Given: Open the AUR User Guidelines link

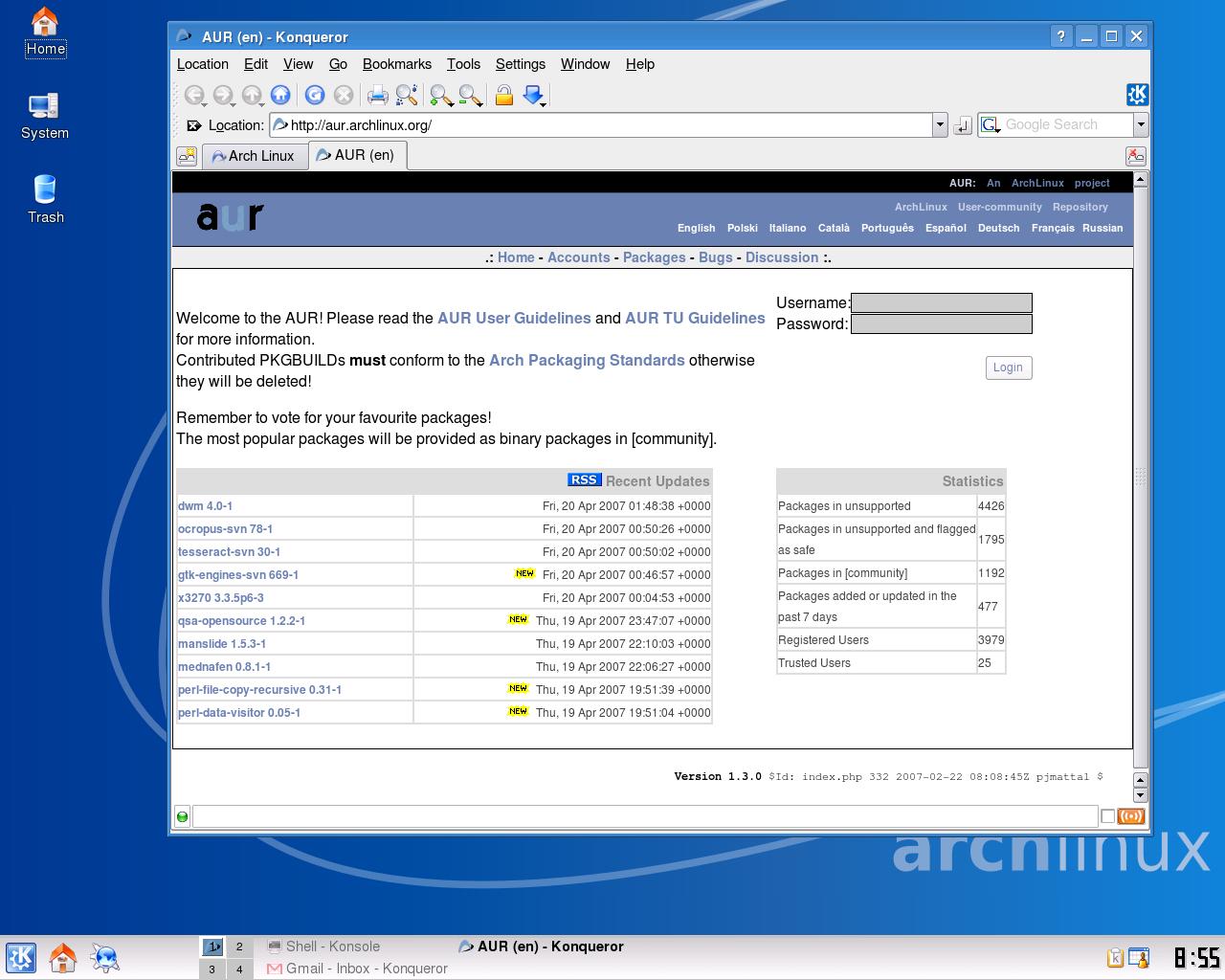Looking at the screenshot, I should (x=514, y=319).
